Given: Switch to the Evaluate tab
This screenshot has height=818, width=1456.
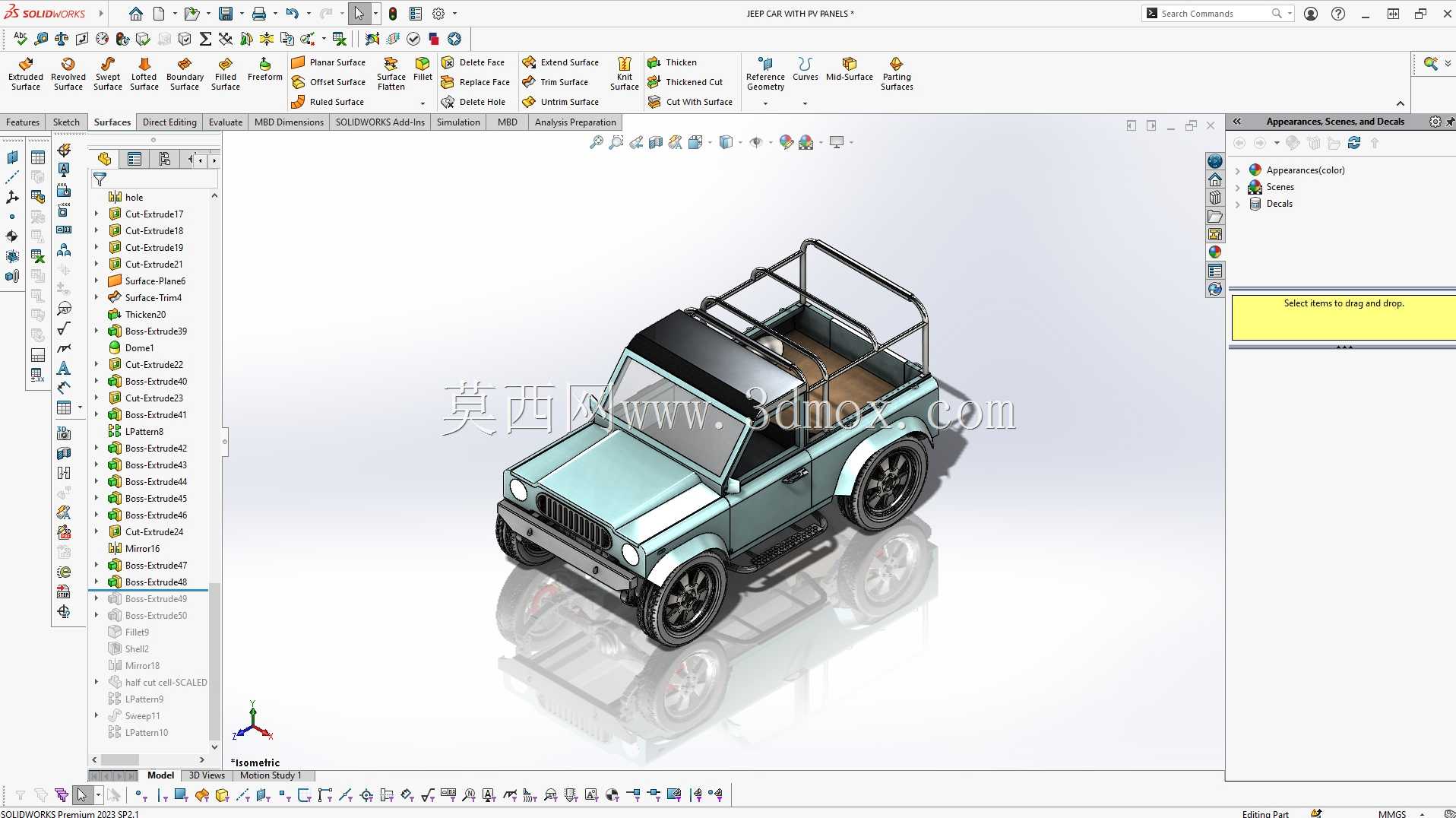Looking at the screenshot, I should (x=226, y=122).
